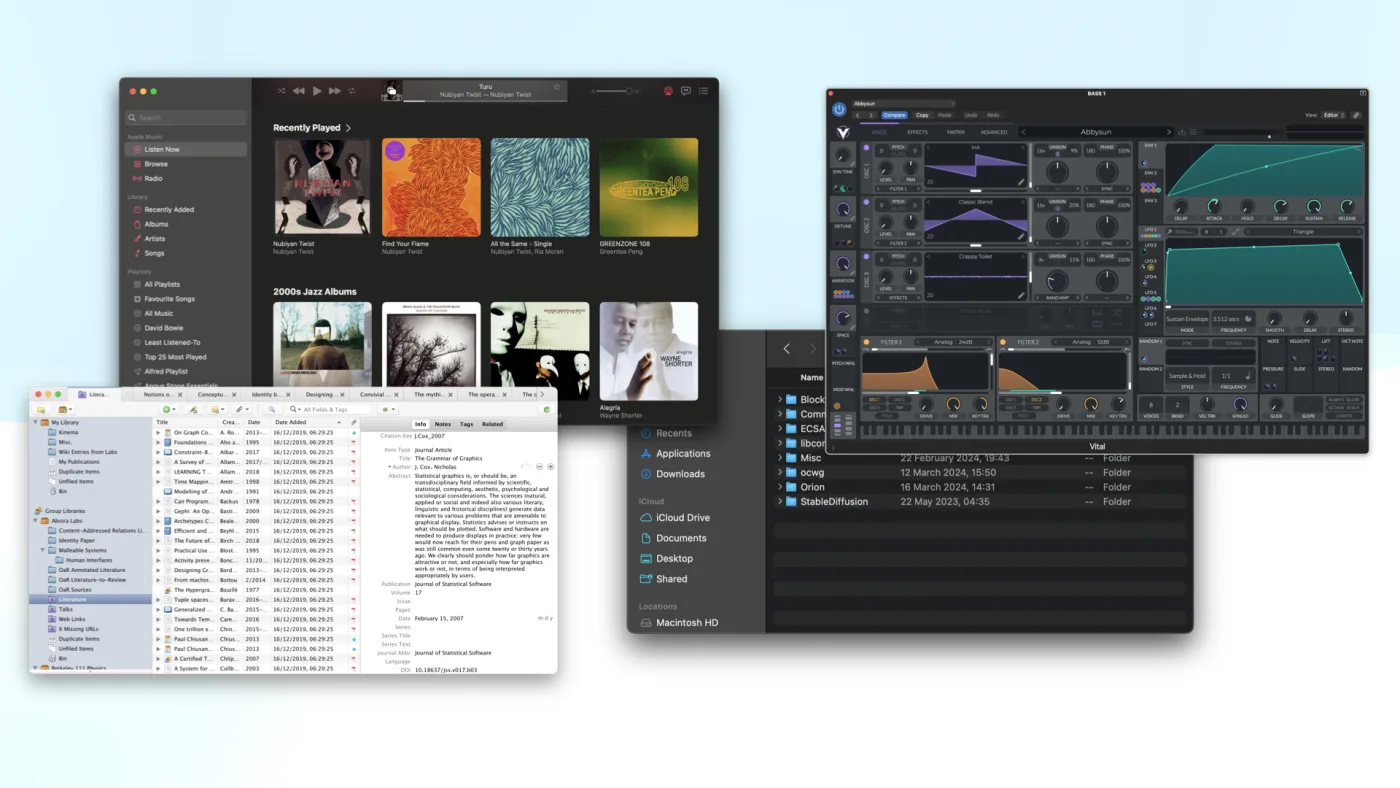This screenshot has width=1400, height=788.
Task: Switch to the ADVANCED tab in Vital
Action: pos(994,132)
